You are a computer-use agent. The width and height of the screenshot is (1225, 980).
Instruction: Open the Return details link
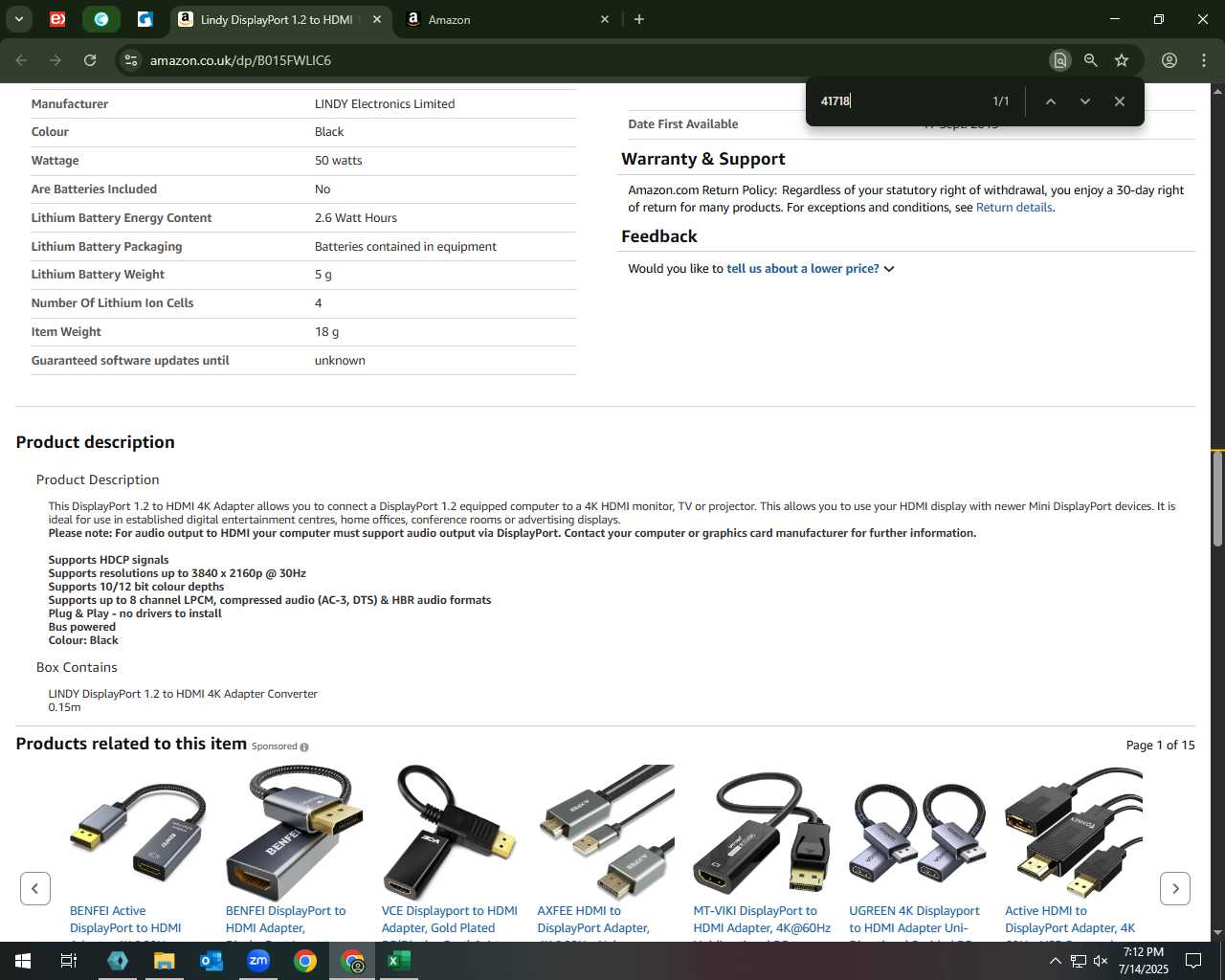[1013, 208]
